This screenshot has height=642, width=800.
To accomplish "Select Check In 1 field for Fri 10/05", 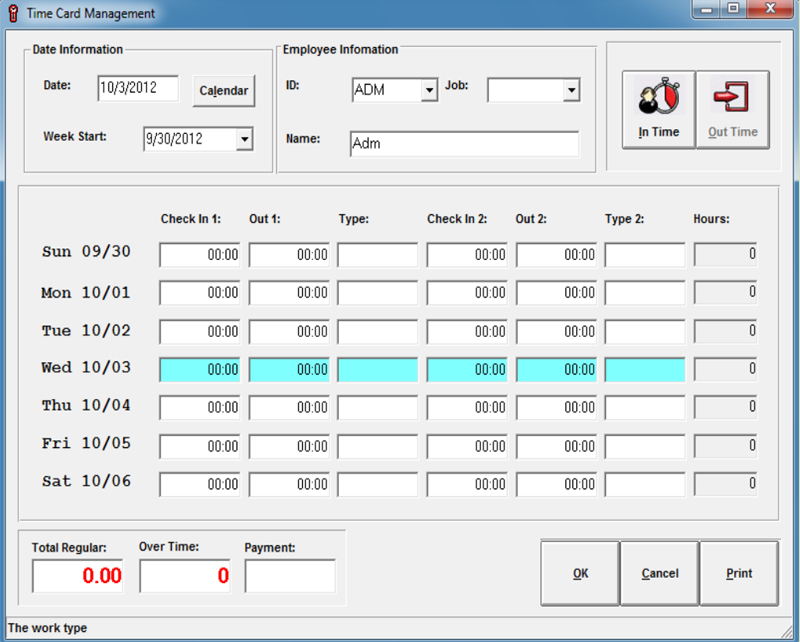I will 199,447.
